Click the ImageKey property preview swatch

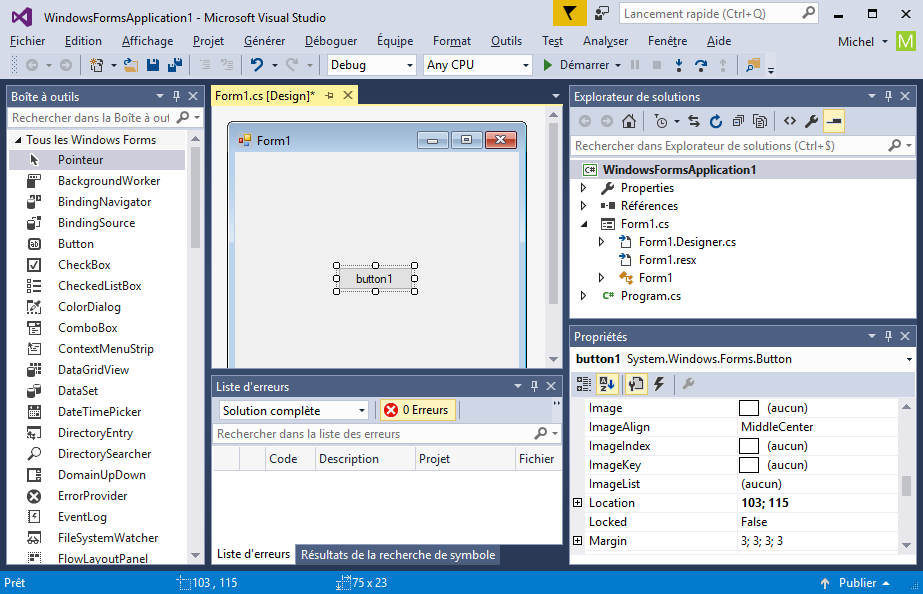point(748,465)
